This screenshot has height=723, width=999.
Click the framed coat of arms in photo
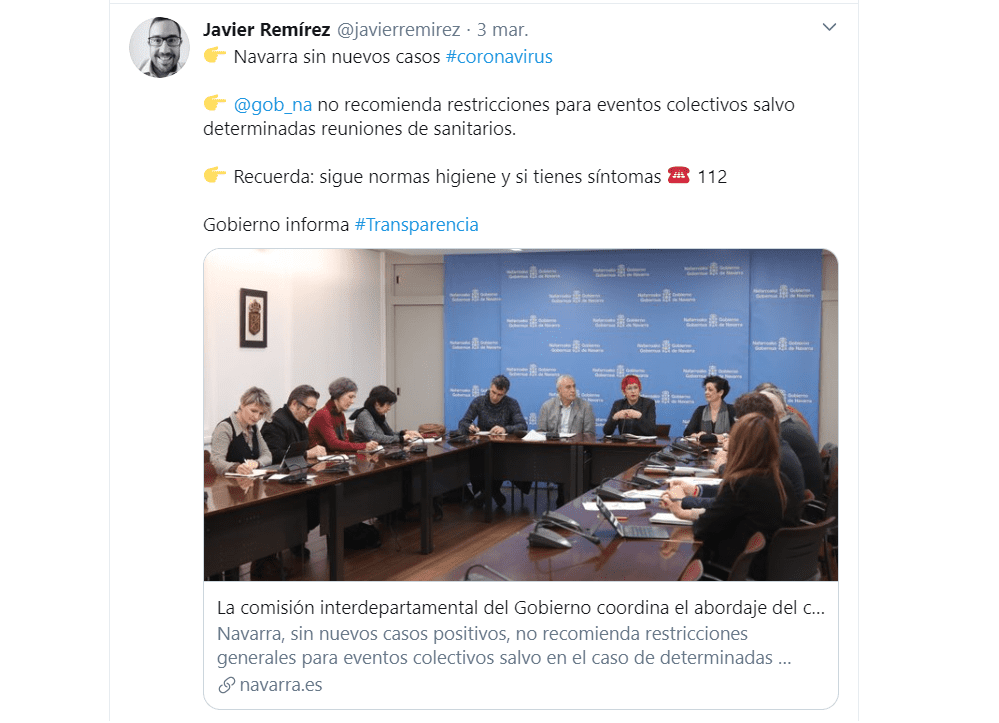pyautogui.click(x=254, y=318)
